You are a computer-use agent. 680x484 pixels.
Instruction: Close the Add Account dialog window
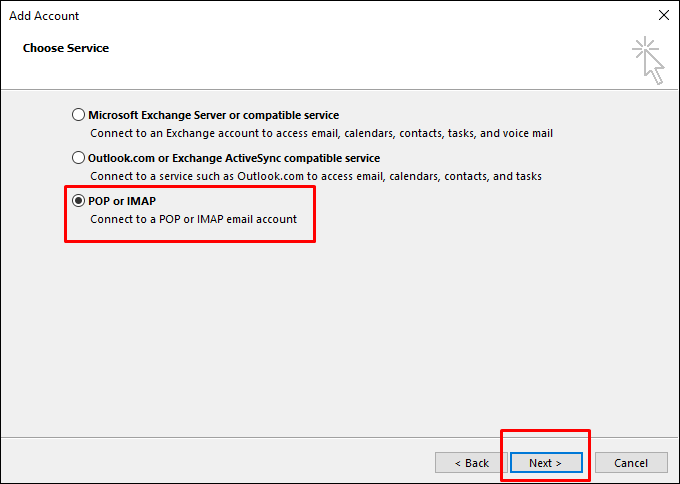coord(663,16)
